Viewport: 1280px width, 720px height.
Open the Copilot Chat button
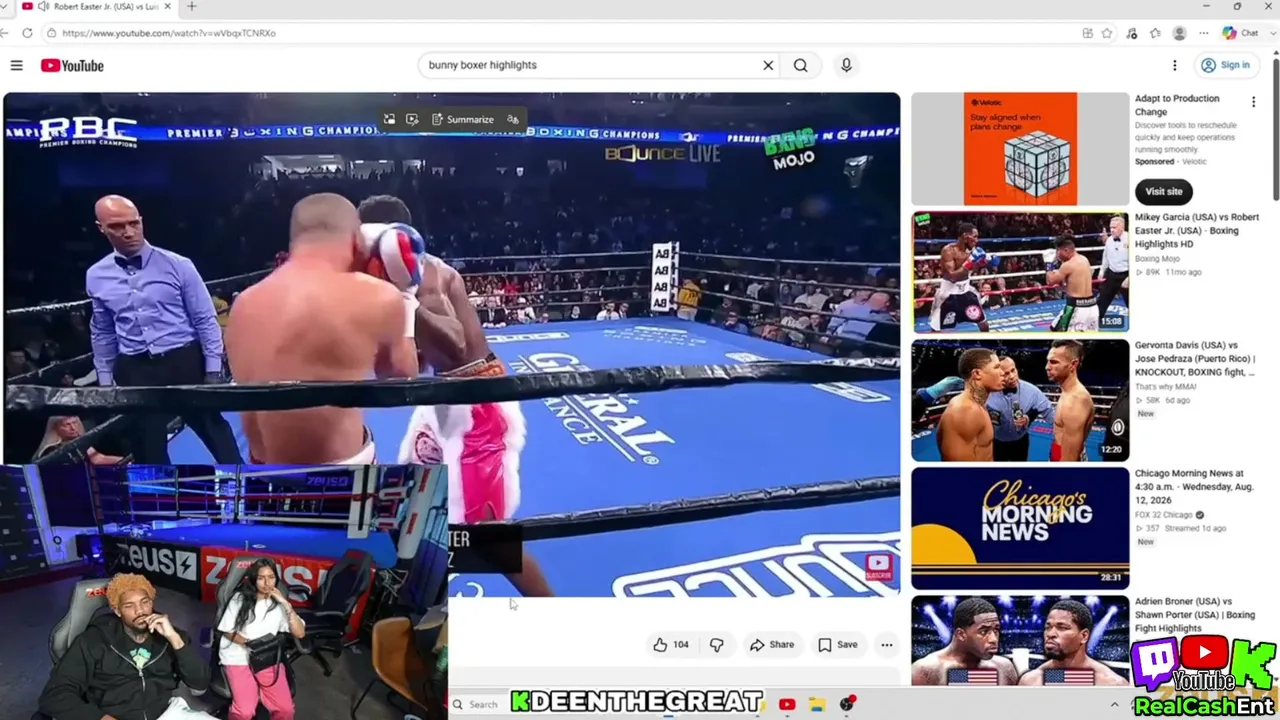[1241, 33]
